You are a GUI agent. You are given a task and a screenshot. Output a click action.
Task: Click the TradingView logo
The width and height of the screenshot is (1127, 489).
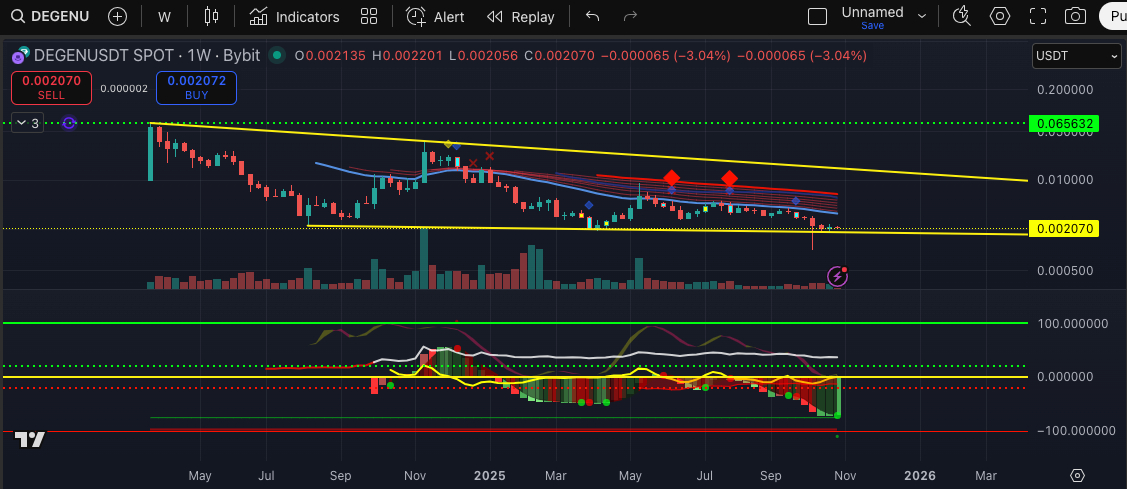30,439
